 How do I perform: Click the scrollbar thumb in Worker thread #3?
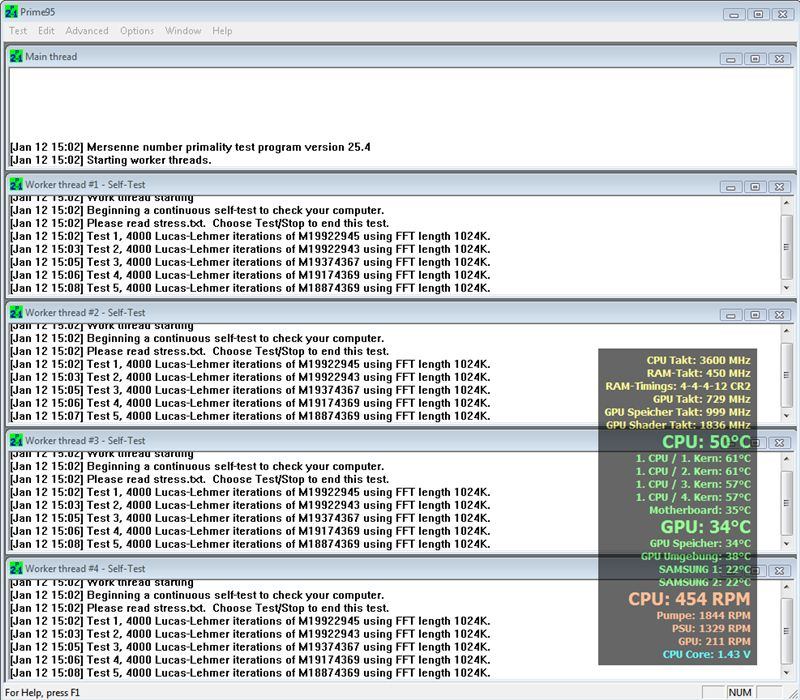pos(787,503)
